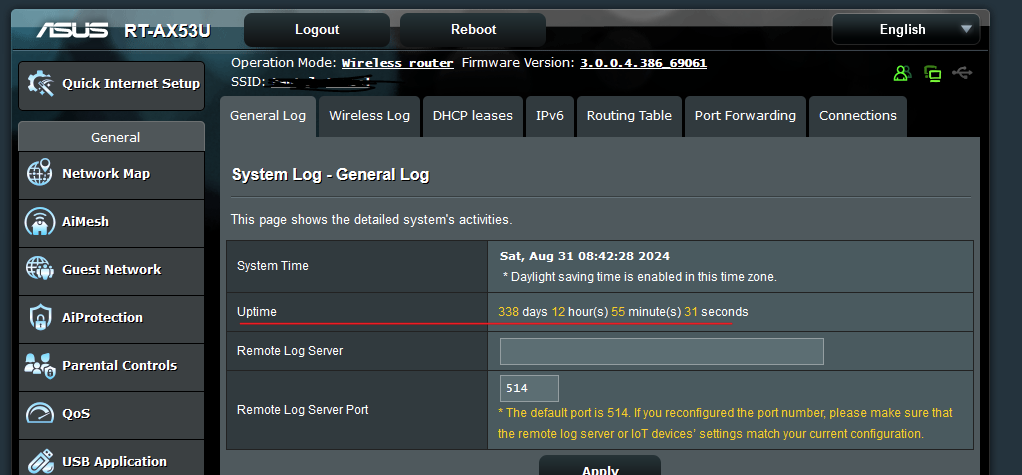Screen dimensions: 1022x475
Task: Open USB Application from the sidebar
Action: point(114,461)
